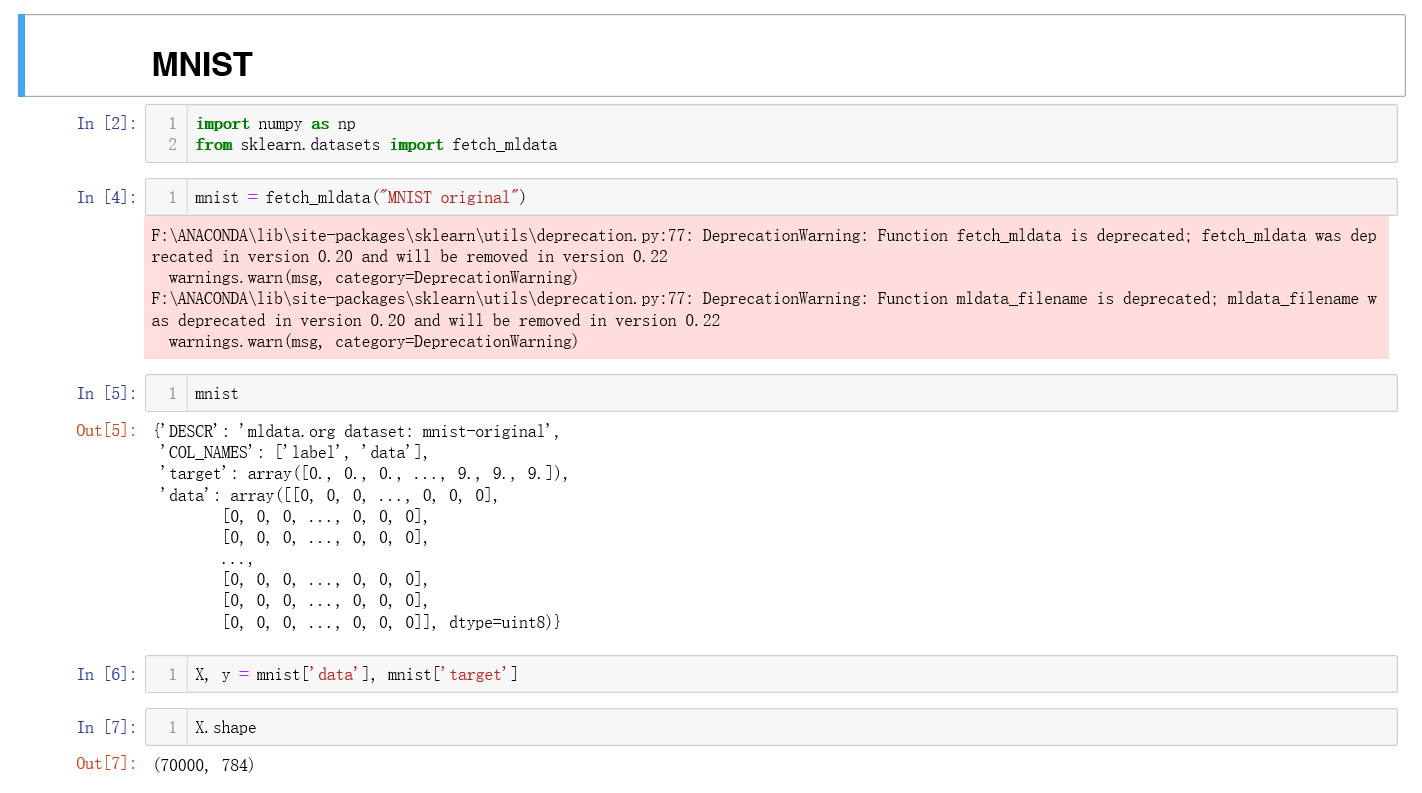Image resolution: width=1422 pixels, height=793 pixels.
Task: Click the In [5] mnist code cell
Action: tap(771, 393)
